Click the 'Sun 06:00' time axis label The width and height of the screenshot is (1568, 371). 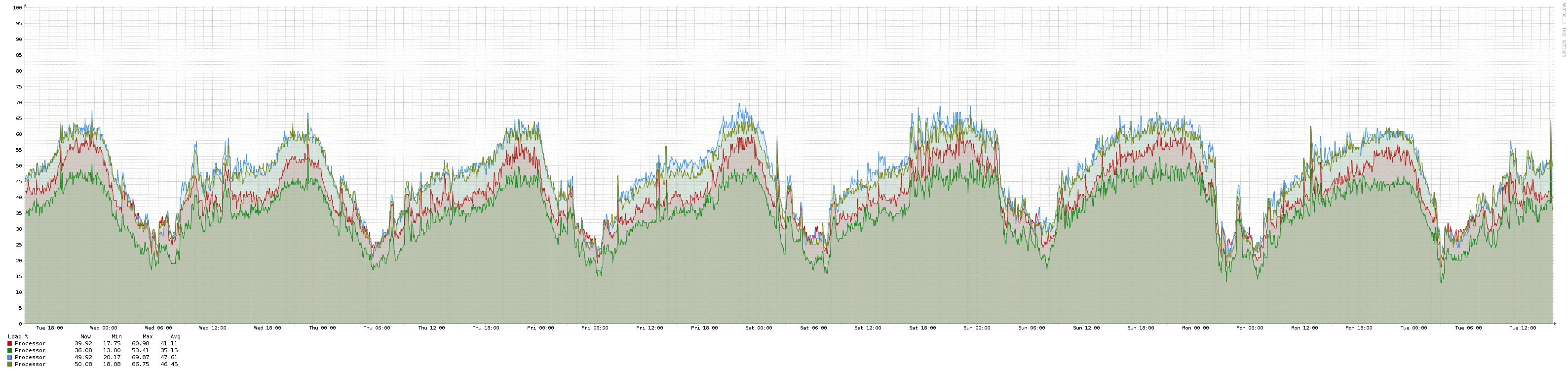(x=1032, y=329)
